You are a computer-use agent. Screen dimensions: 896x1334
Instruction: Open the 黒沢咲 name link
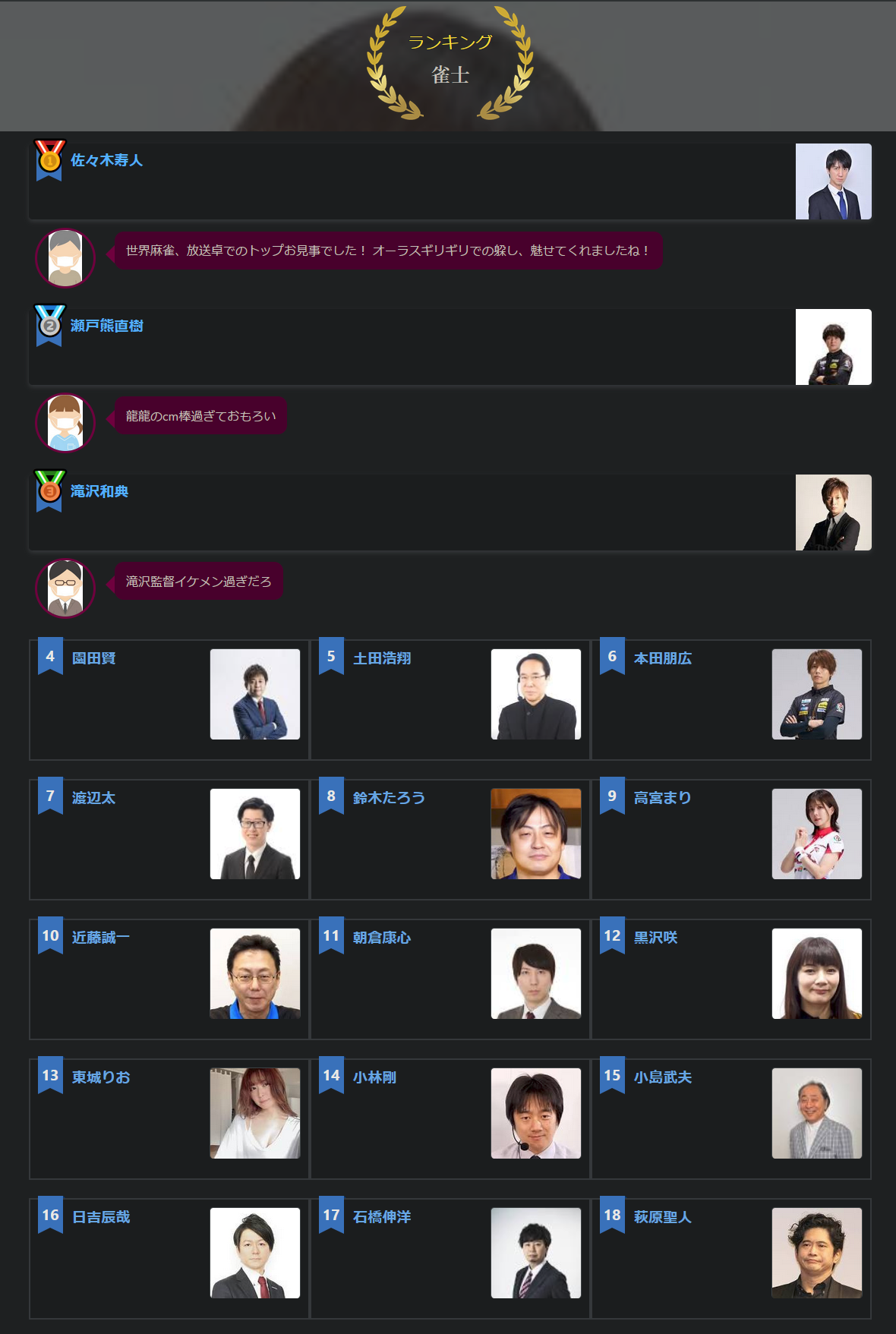655,938
